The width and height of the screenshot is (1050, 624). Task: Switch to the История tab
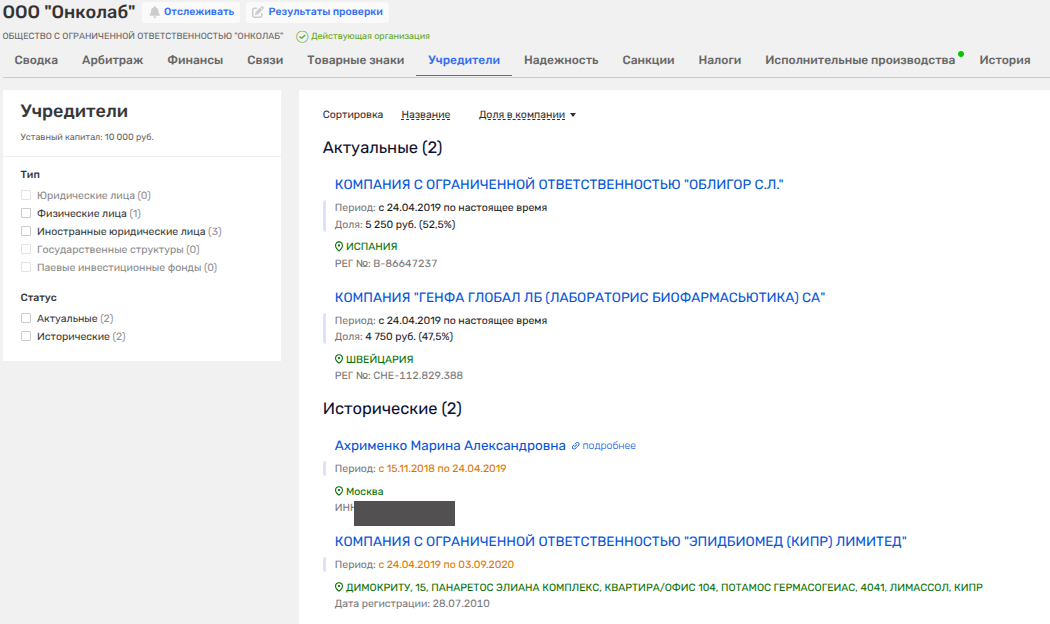coord(1004,60)
